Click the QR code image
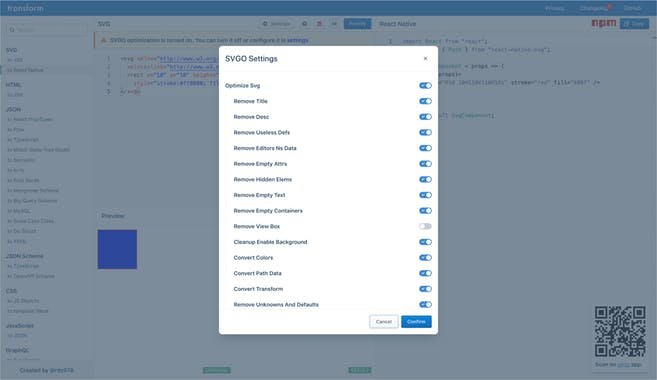Image resolution: width=657 pixels, height=380 pixels. pos(620,331)
